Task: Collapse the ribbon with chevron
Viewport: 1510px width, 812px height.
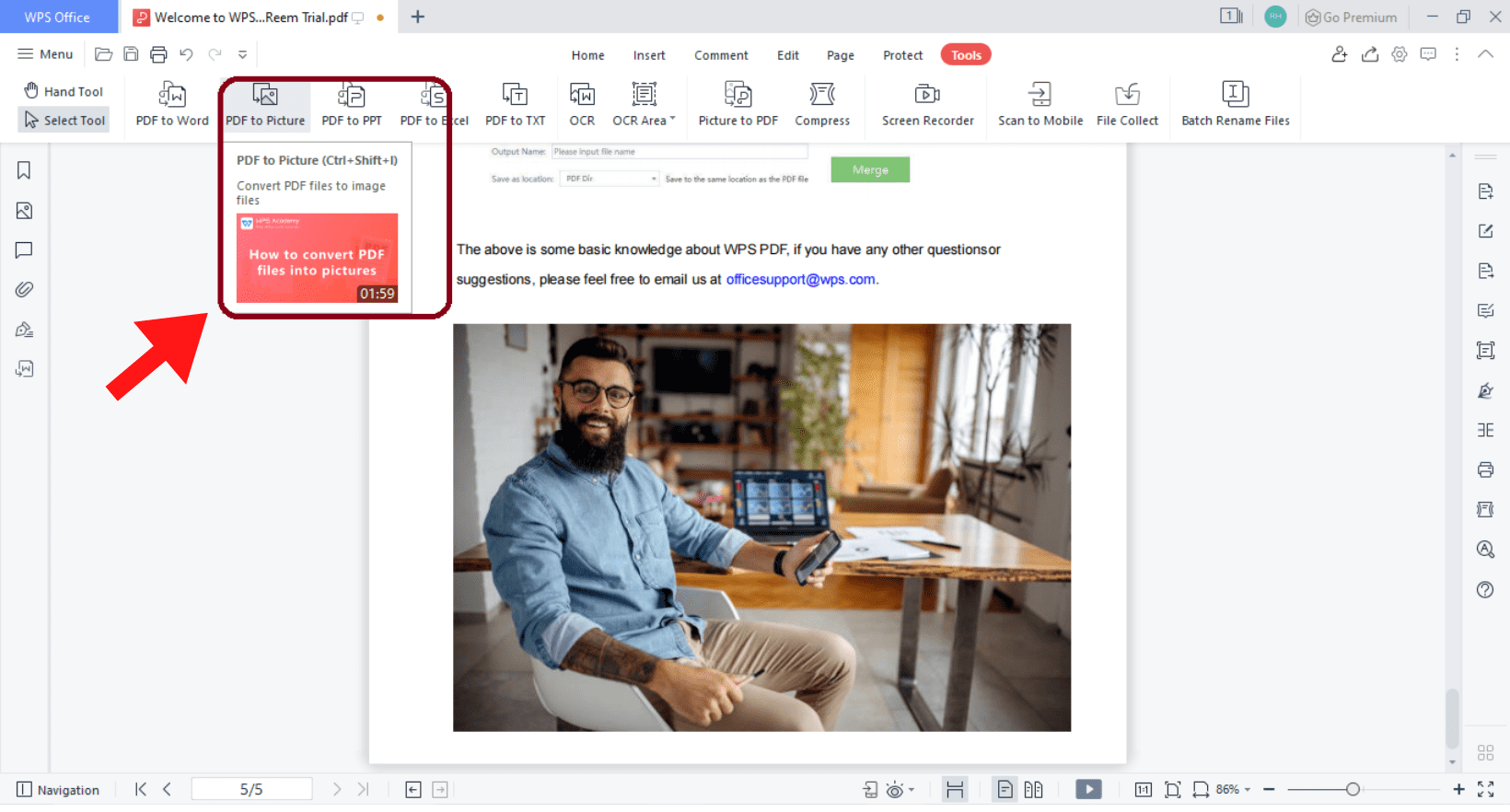Action: [1485, 54]
